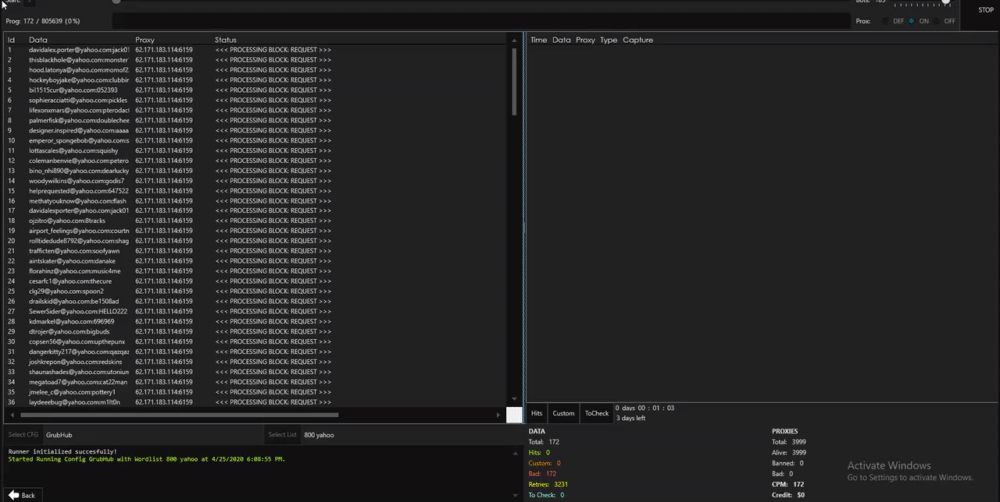Open the Hits tab

click(537, 413)
